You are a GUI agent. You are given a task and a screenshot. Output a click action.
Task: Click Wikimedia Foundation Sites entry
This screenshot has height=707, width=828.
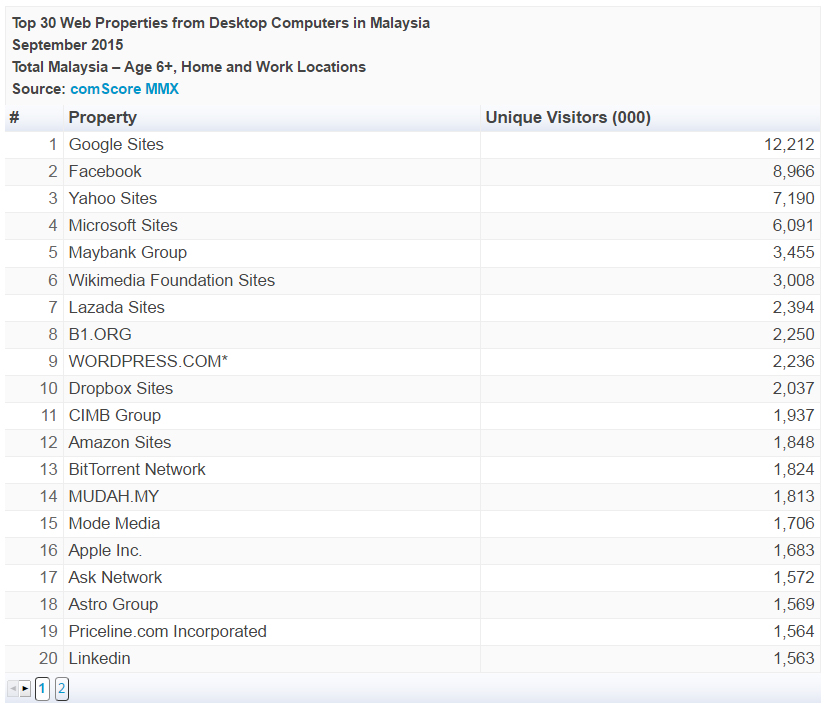point(172,280)
